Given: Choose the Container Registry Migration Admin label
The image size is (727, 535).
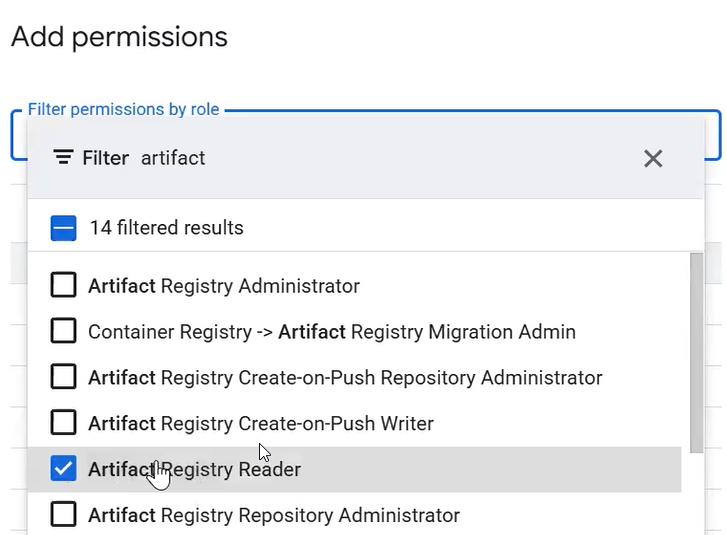Looking at the screenshot, I should (331, 331).
